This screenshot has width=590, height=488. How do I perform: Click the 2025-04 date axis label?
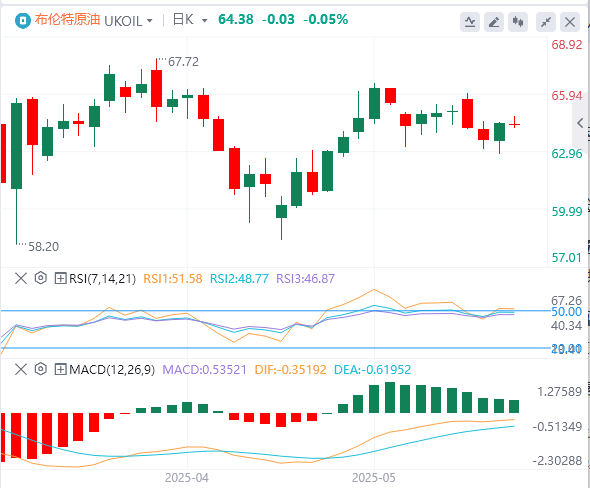click(187, 478)
